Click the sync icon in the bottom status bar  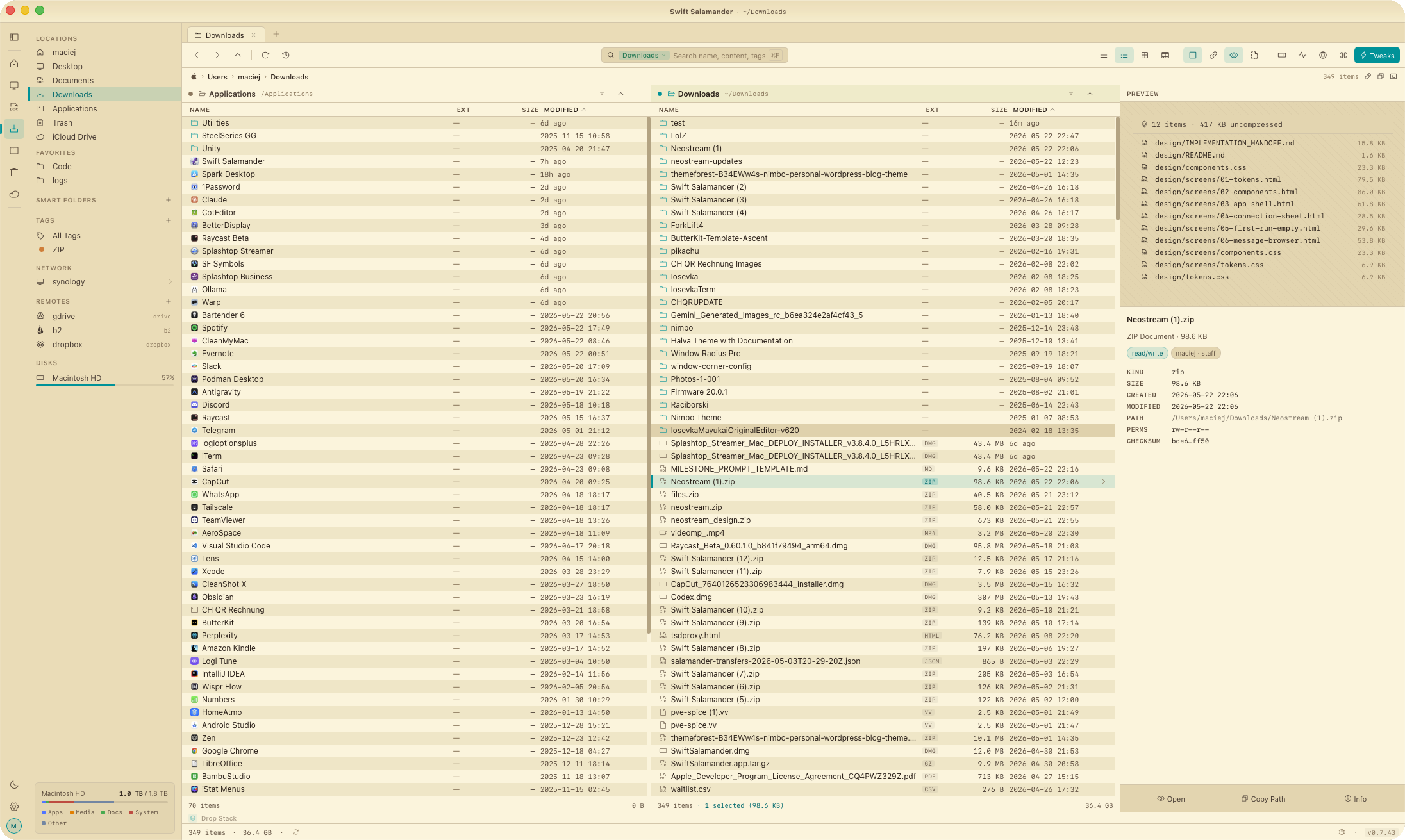(x=295, y=832)
